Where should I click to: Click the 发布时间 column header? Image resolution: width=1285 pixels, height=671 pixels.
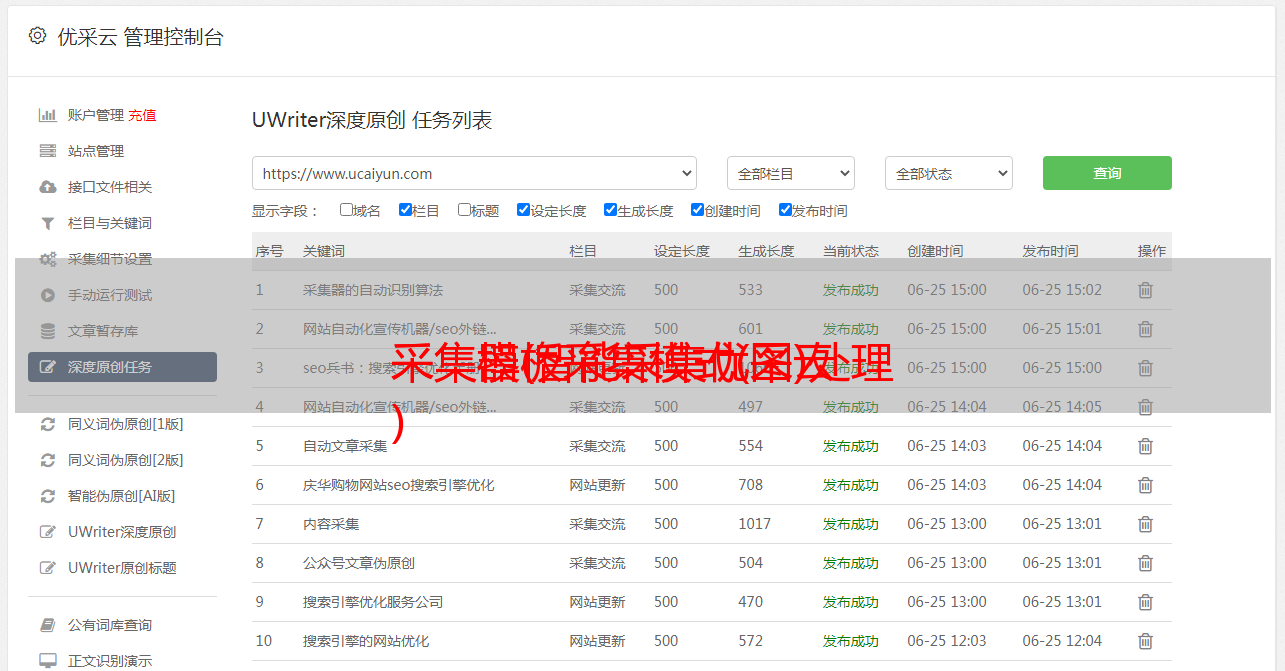[x=1050, y=251]
